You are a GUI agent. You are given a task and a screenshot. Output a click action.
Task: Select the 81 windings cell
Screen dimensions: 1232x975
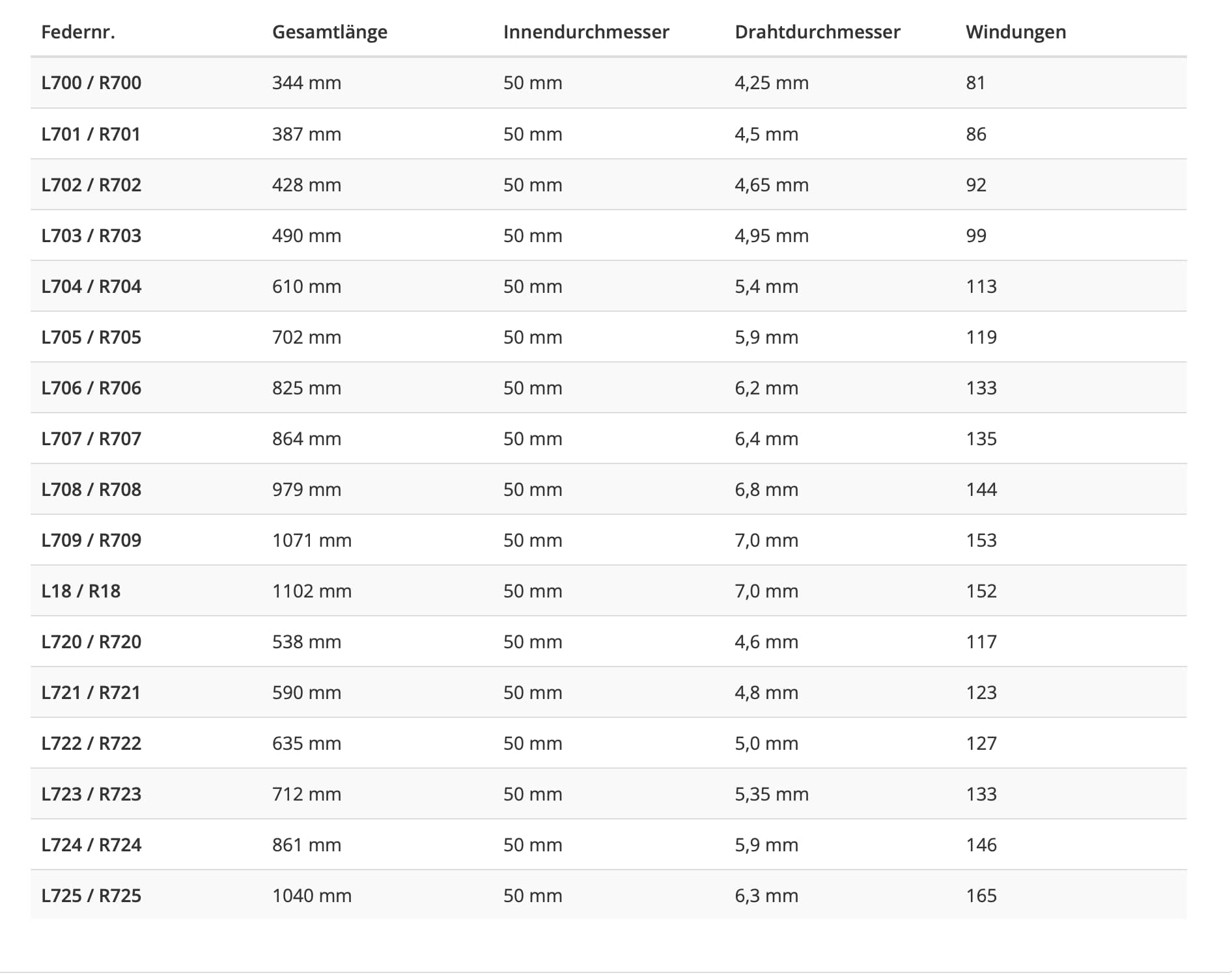(975, 83)
